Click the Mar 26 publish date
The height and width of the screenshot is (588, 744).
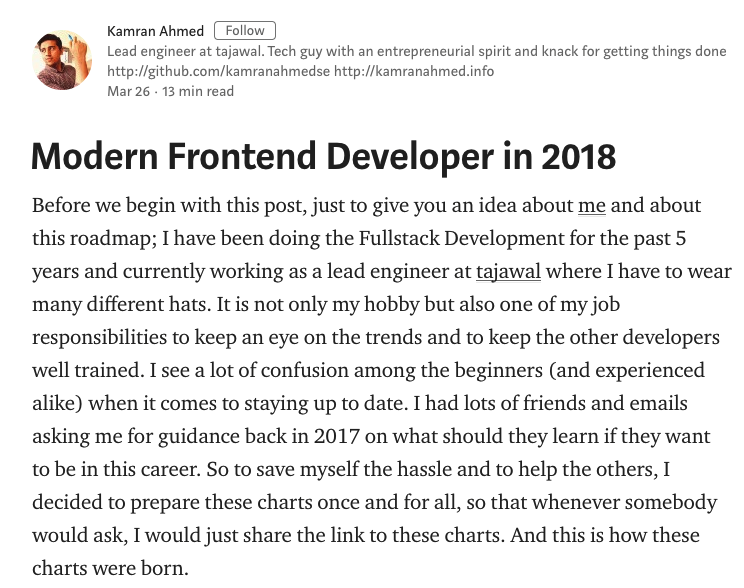pyautogui.click(x=129, y=91)
